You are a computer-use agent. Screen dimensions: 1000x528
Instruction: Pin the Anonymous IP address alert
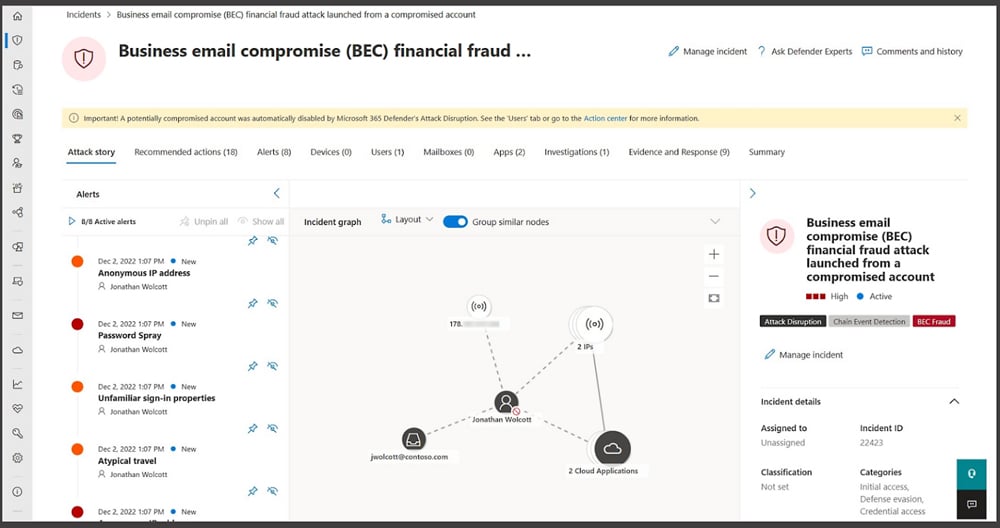[252, 241]
